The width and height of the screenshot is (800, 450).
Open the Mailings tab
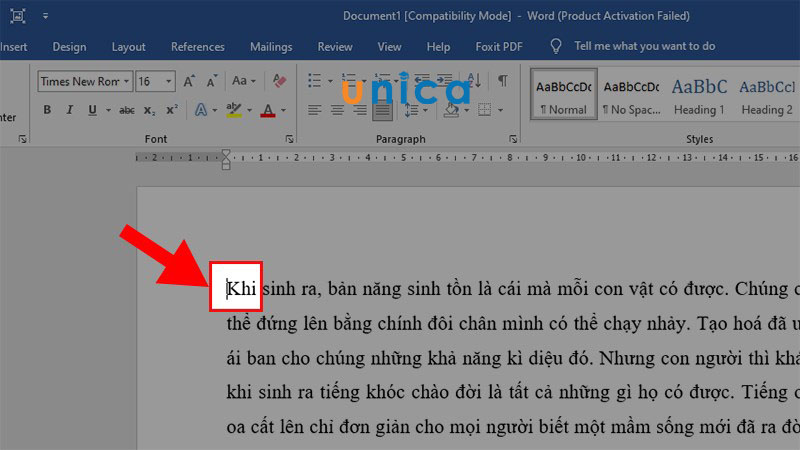pyautogui.click(x=271, y=46)
